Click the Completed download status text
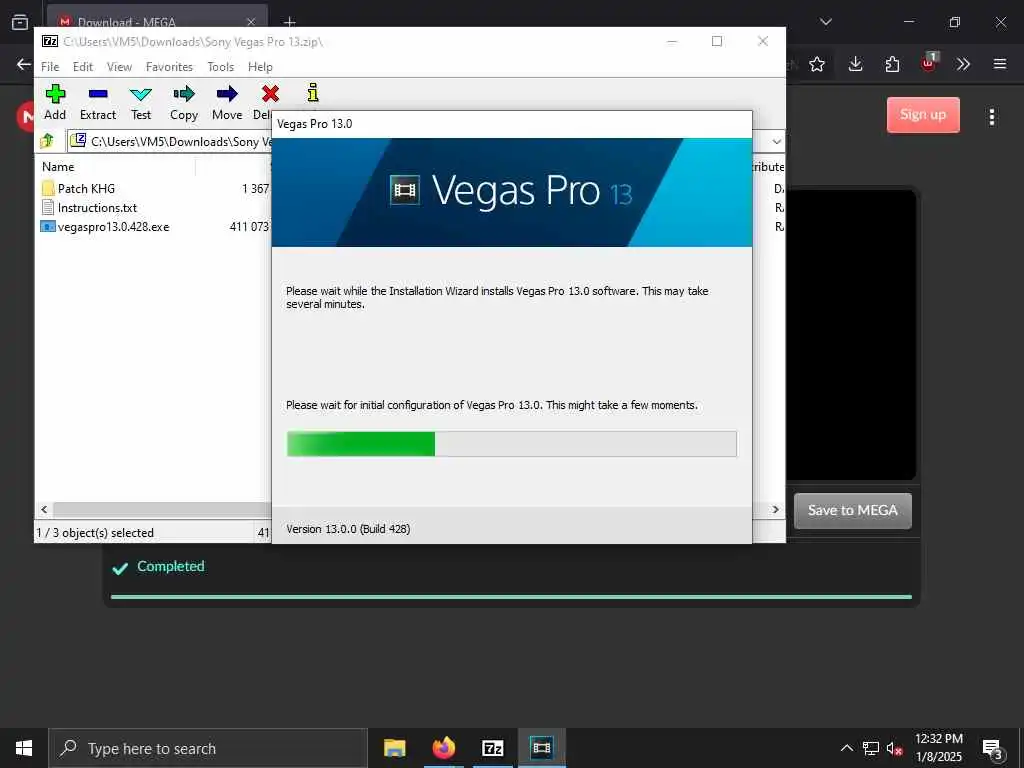This screenshot has width=1024, height=768. [170, 566]
